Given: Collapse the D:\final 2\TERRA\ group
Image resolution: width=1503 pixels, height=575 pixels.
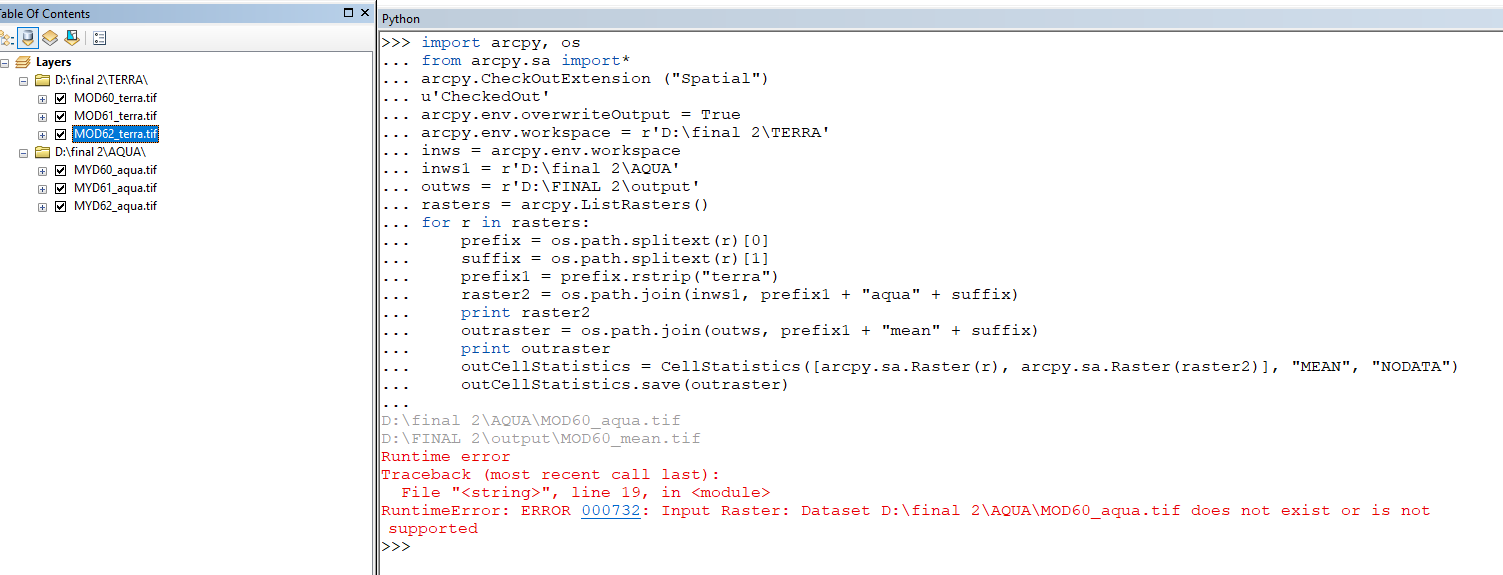Looking at the screenshot, I should 23,80.
